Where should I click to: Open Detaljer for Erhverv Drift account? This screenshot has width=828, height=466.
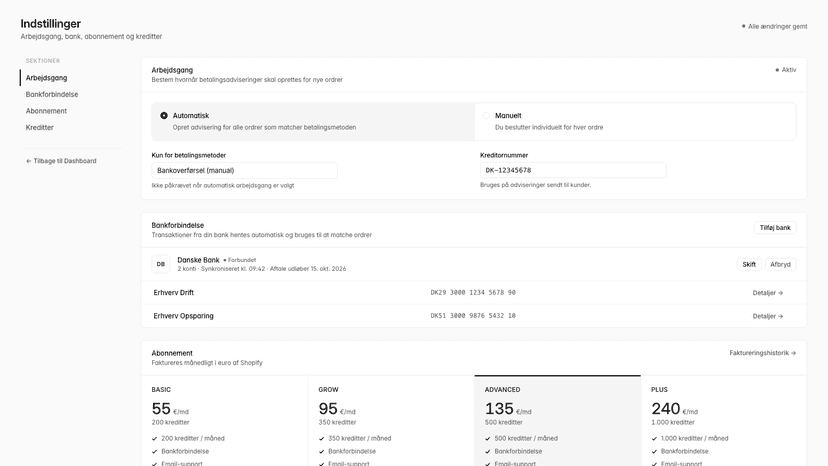pyautogui.click(x=767, y=293)
